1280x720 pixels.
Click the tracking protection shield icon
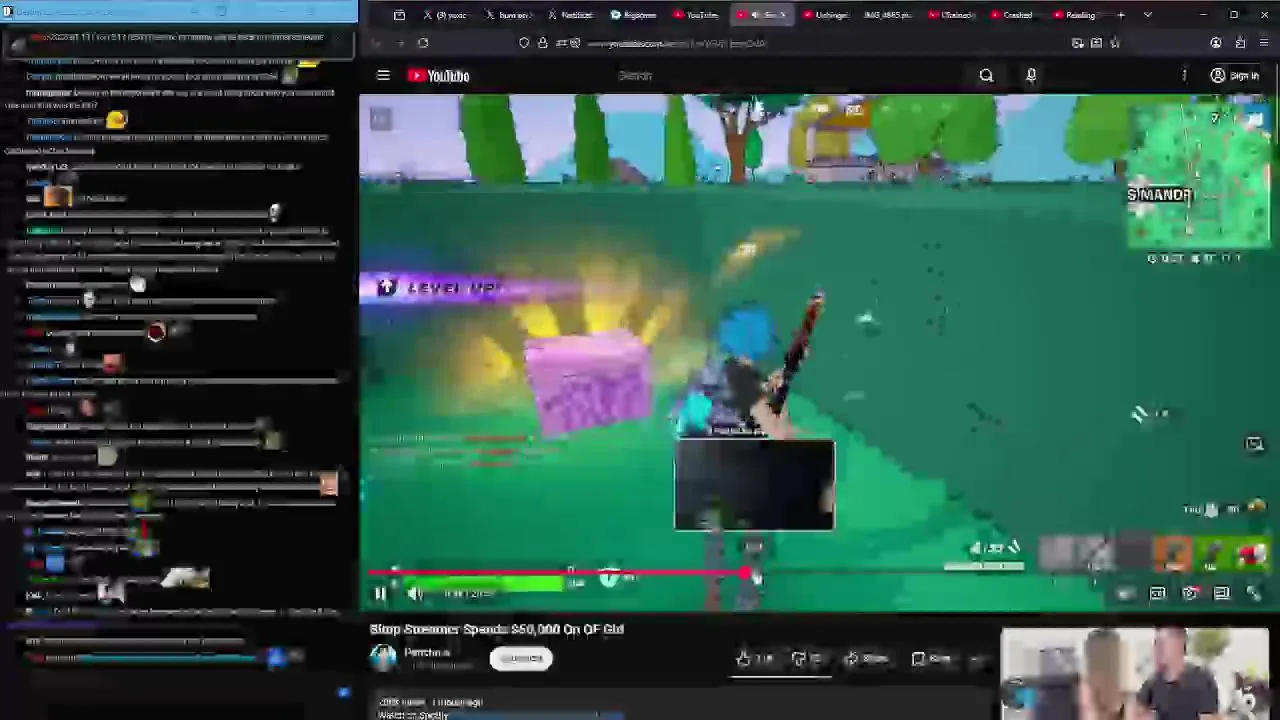524,43
